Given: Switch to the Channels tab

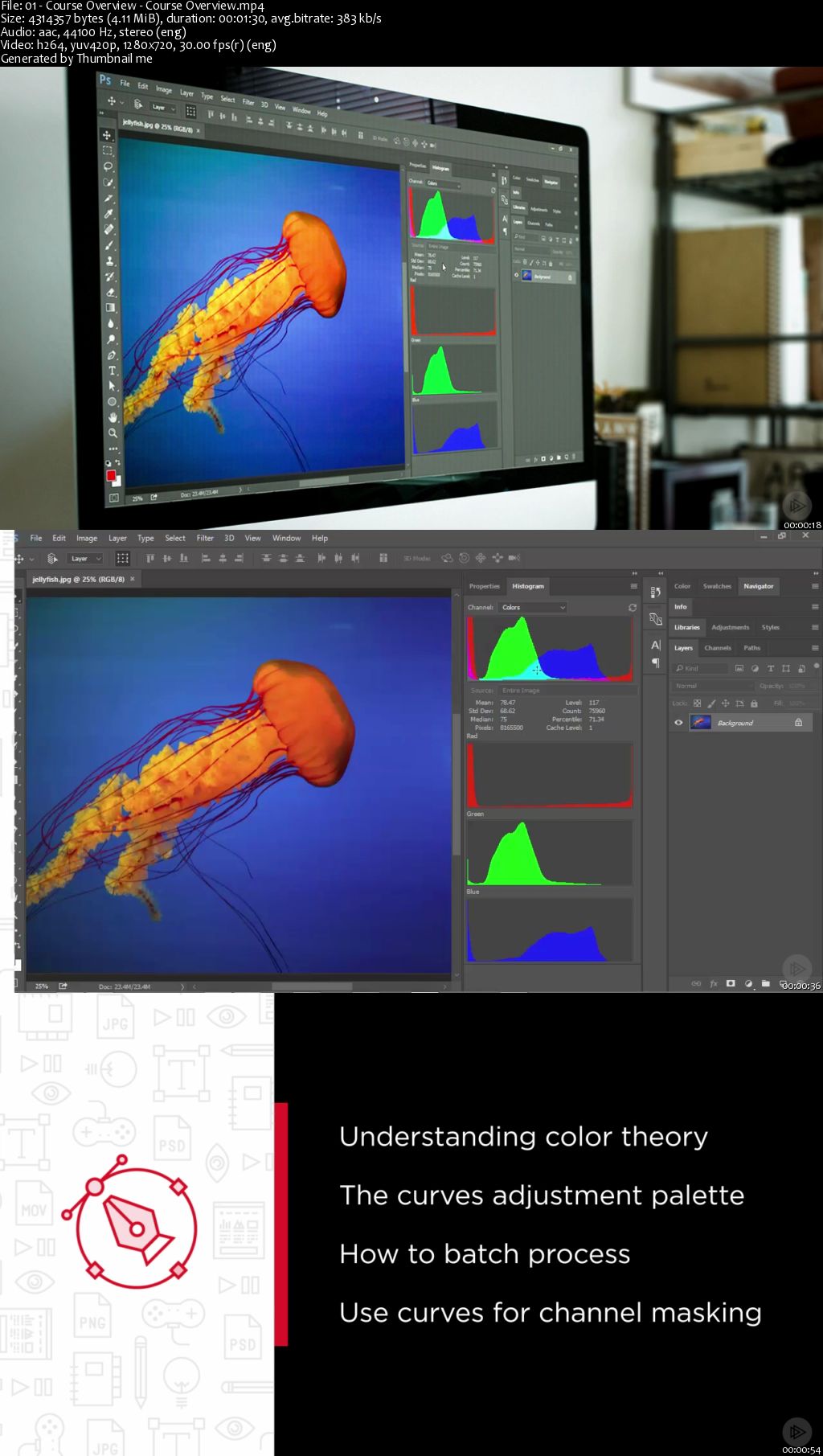Looking at the screenshot, I should [718, 648].
